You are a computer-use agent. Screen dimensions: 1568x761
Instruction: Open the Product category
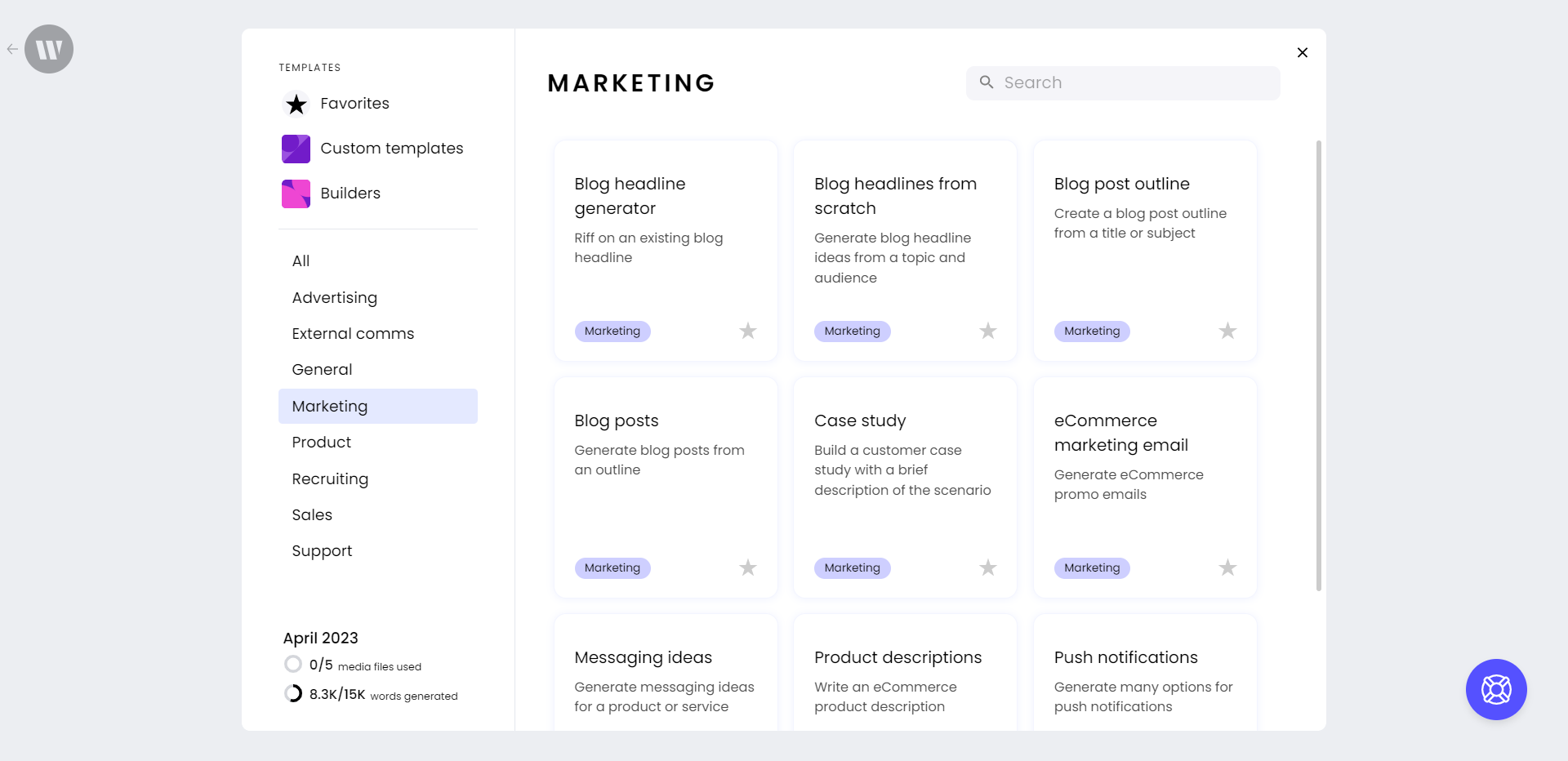[378, 442]
